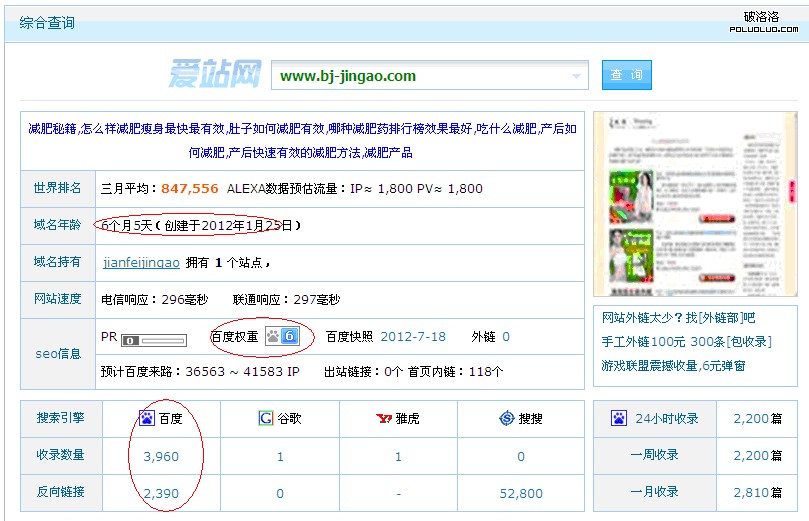
Task: Click the Google icon in search engine row
Action: click(x=266, y=418)
